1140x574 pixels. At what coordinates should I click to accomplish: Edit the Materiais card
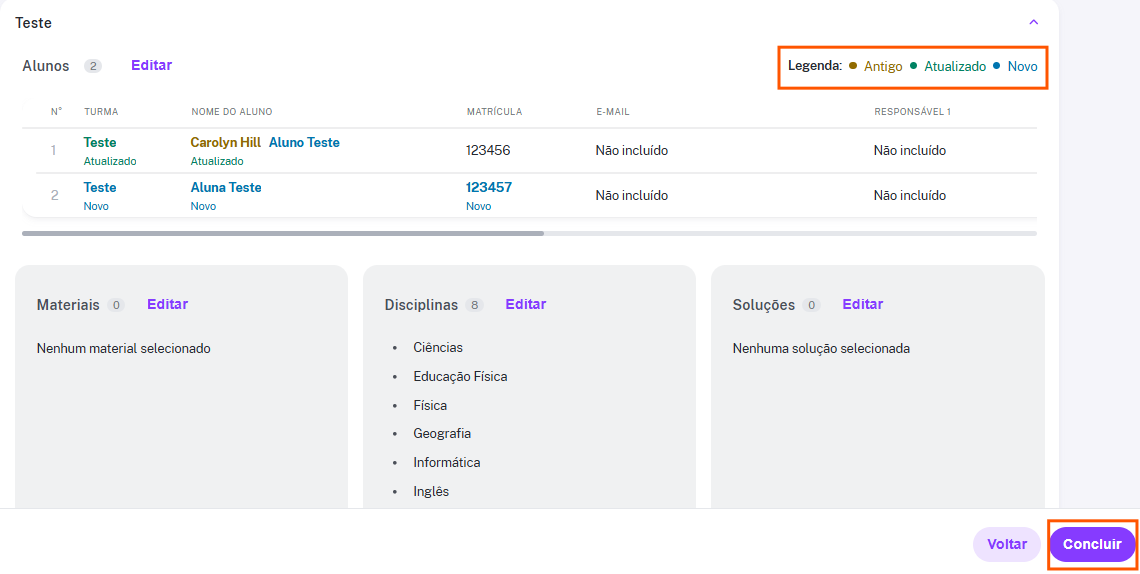coord(167,304)
